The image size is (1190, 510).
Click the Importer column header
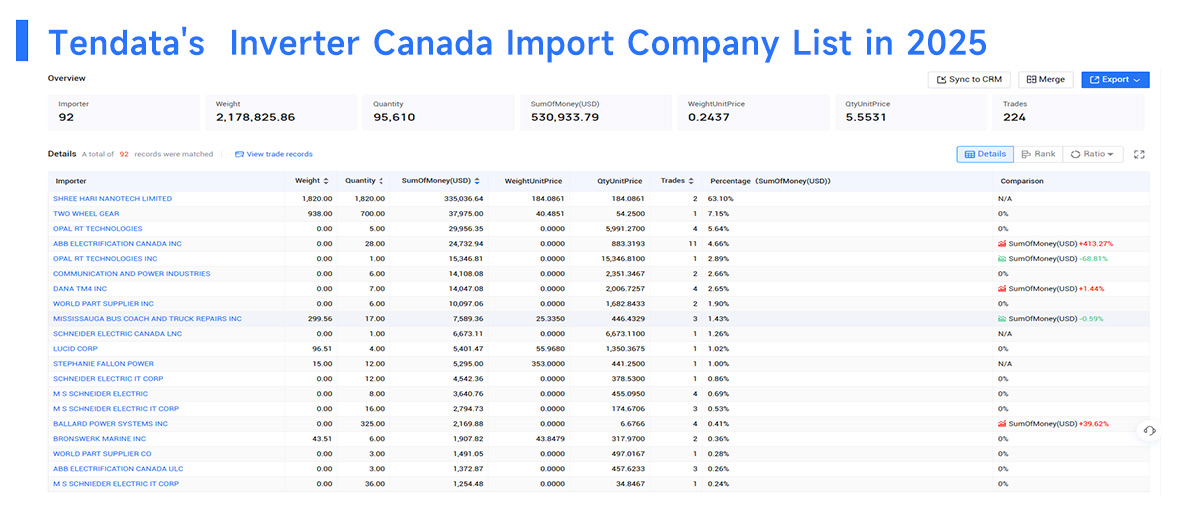point(71,181)
